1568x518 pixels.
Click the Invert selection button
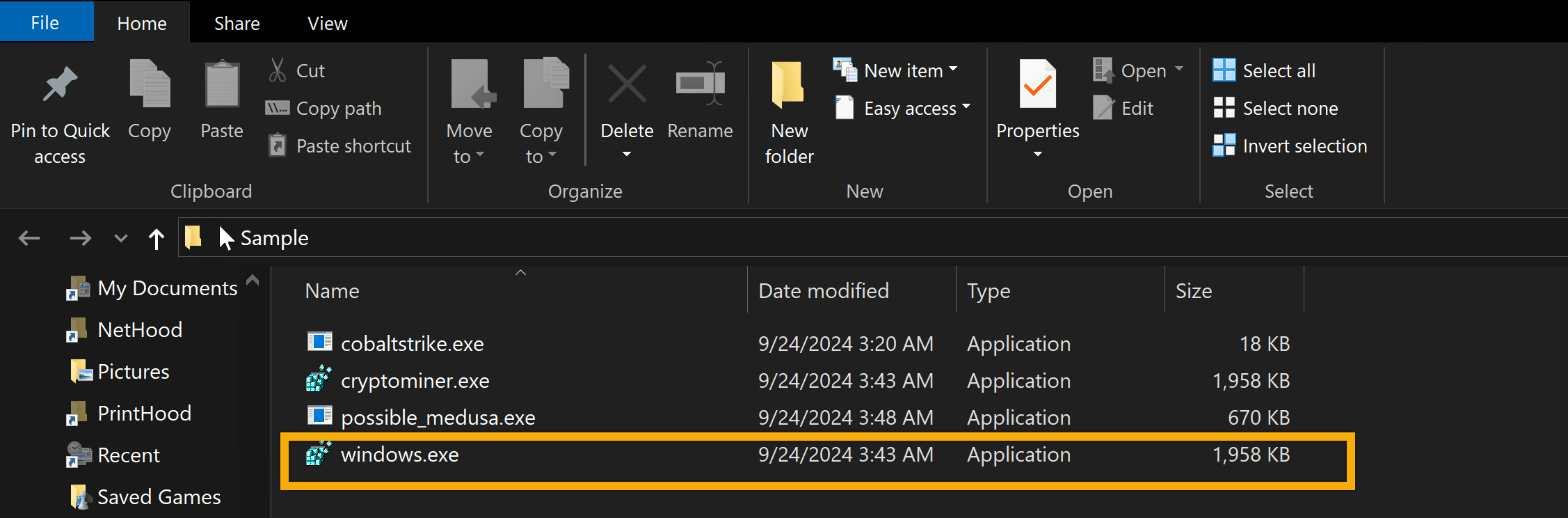1290,146
